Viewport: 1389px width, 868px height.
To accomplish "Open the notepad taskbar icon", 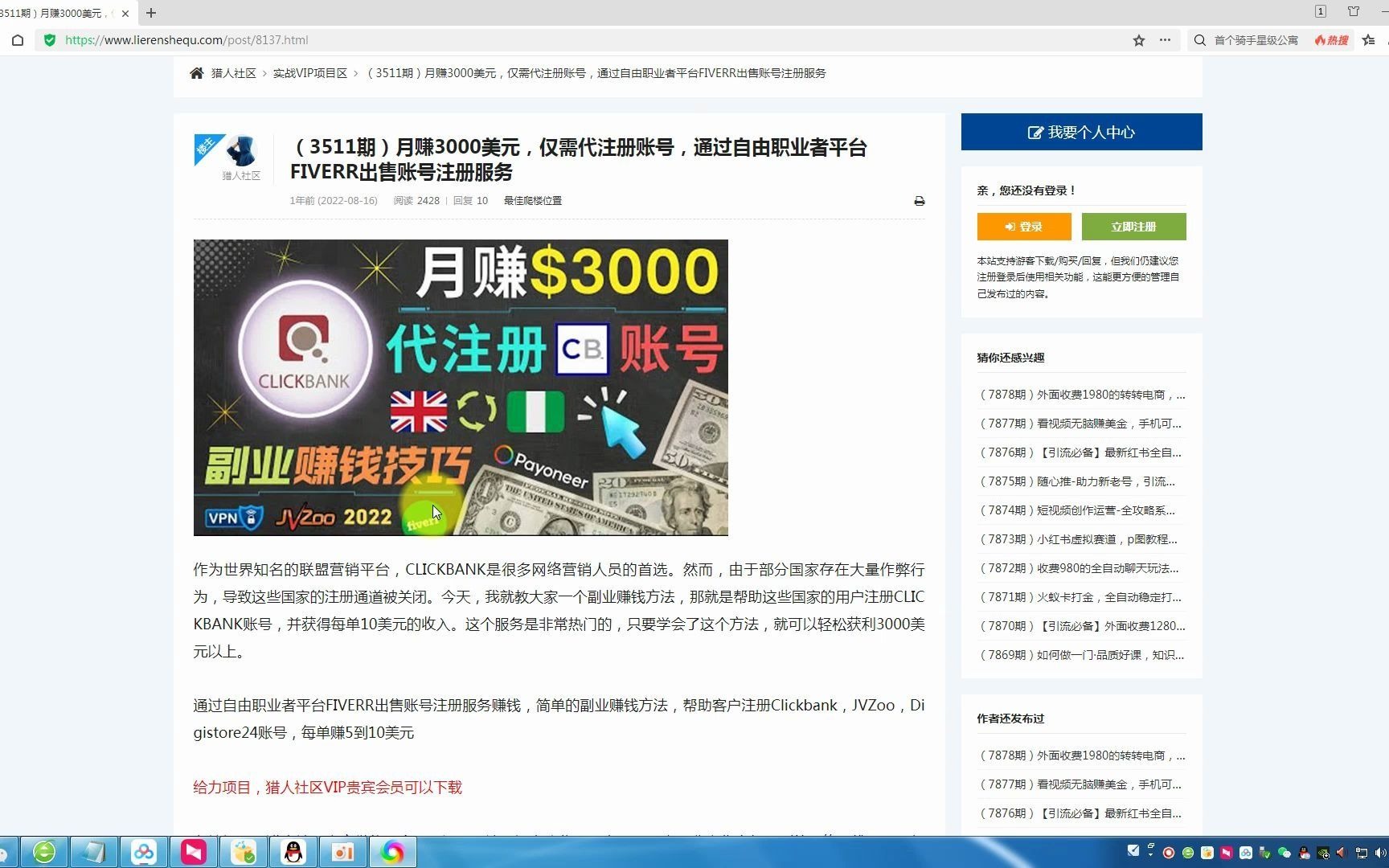I will pos(94,852).
